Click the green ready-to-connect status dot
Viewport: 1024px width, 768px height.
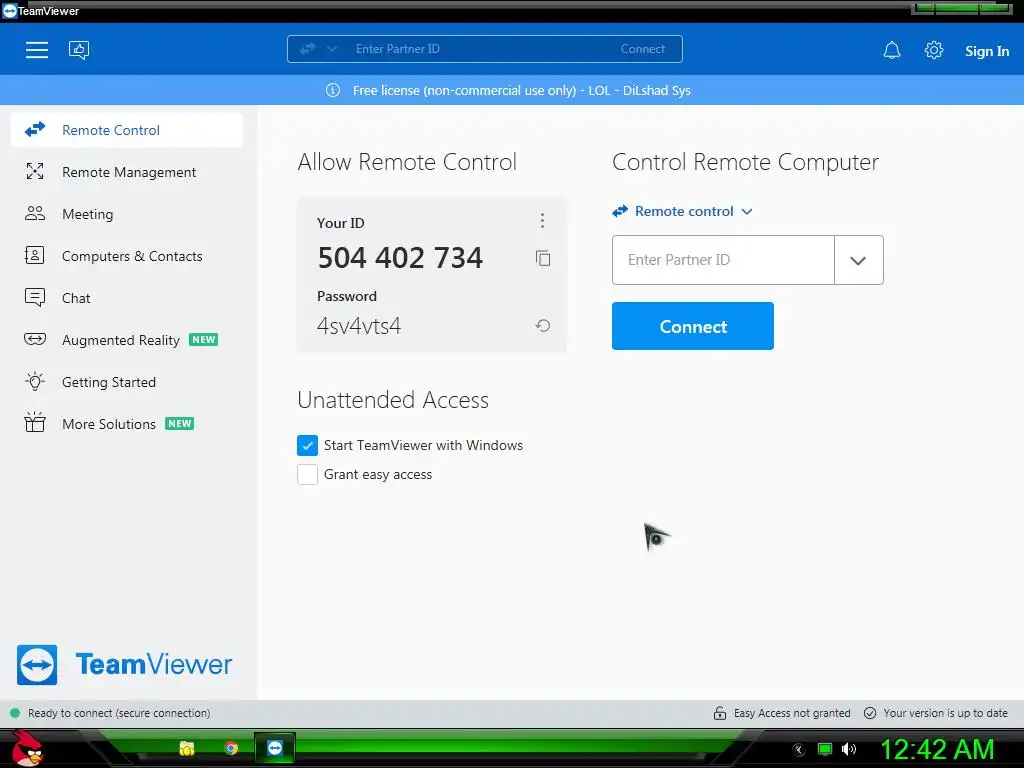(15, 713)
